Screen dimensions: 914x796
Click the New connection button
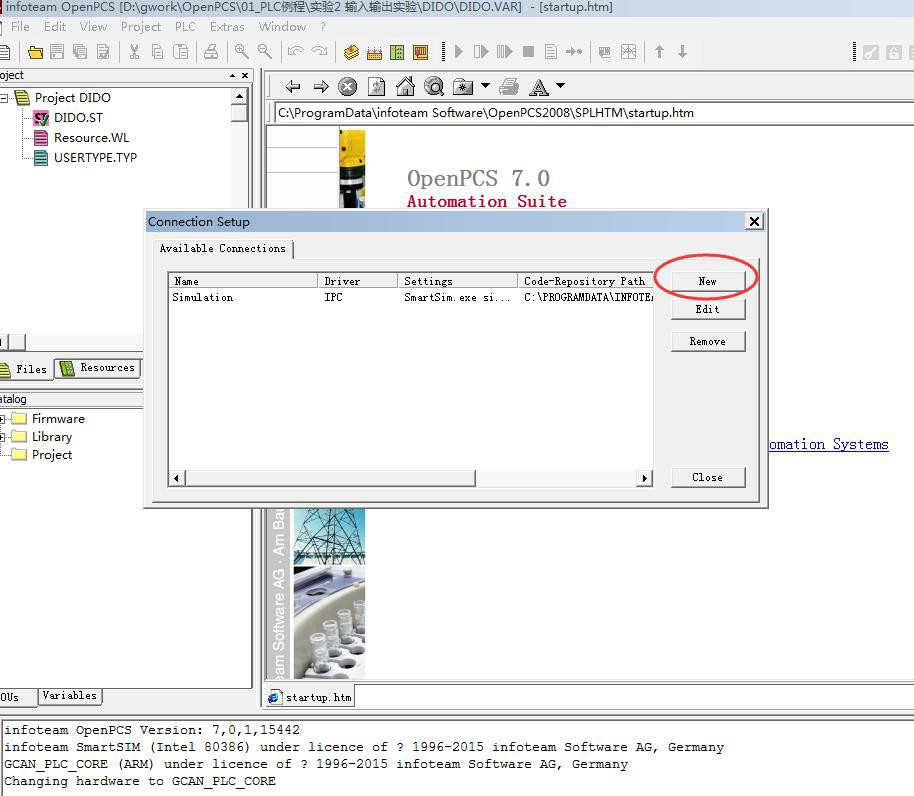point(707,281)
